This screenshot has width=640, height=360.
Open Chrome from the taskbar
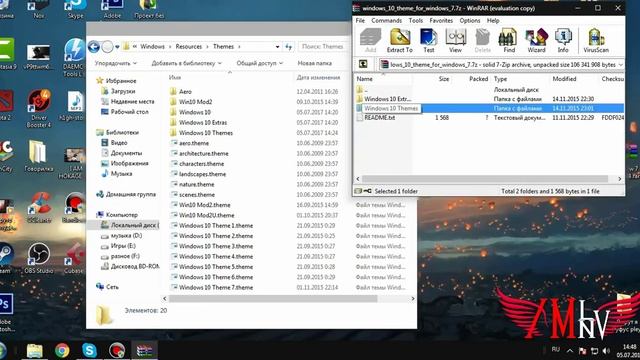point(62,350)
